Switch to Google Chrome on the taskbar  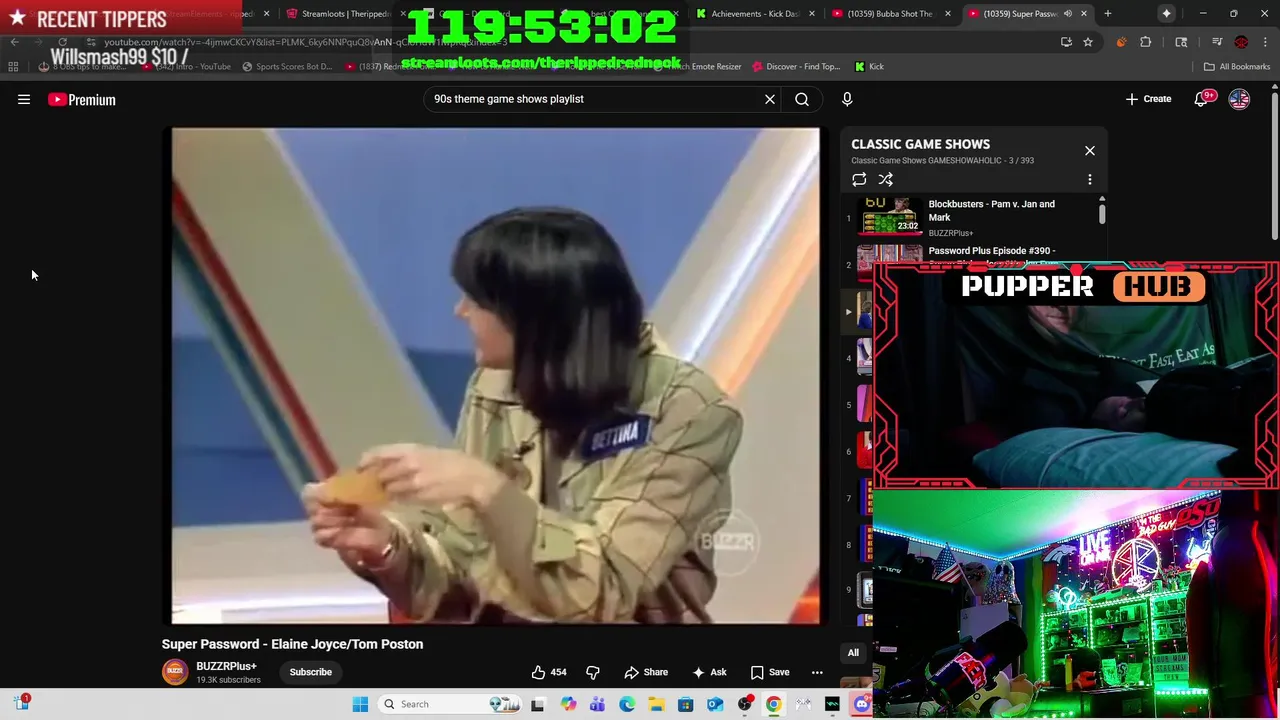(773, 704)
